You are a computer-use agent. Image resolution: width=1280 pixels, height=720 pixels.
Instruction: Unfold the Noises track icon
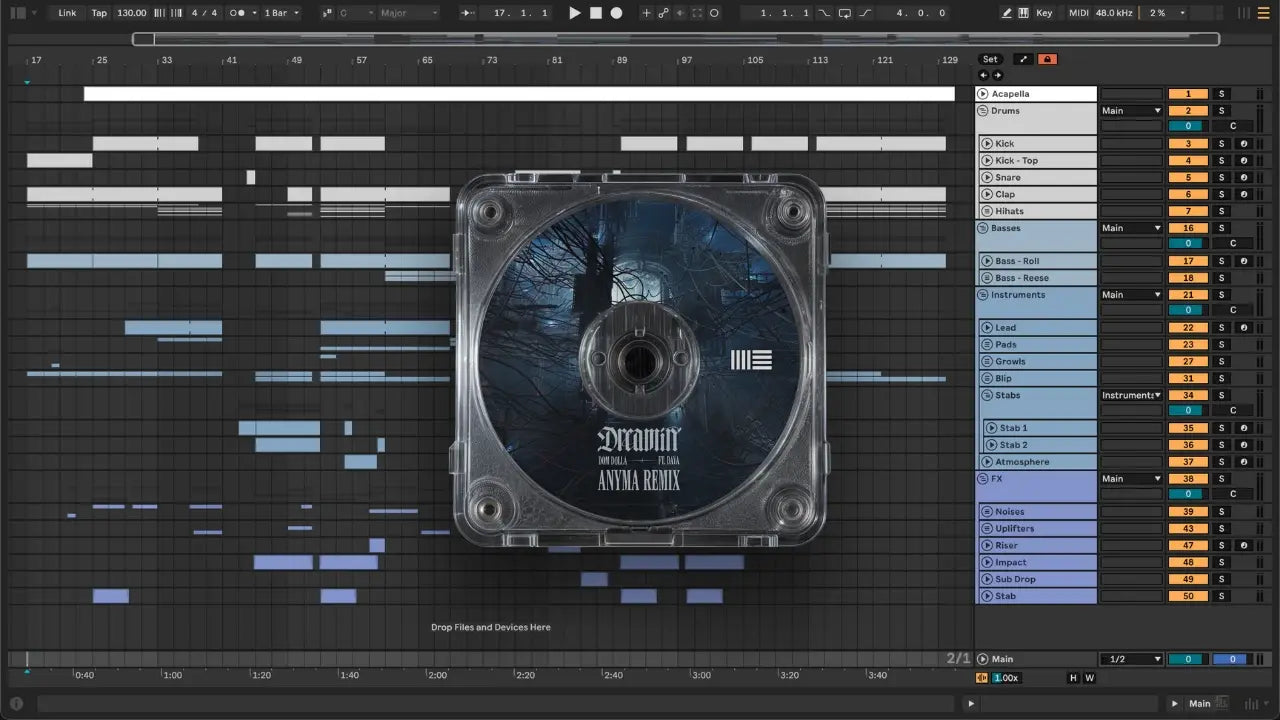[x=987, y=512]
